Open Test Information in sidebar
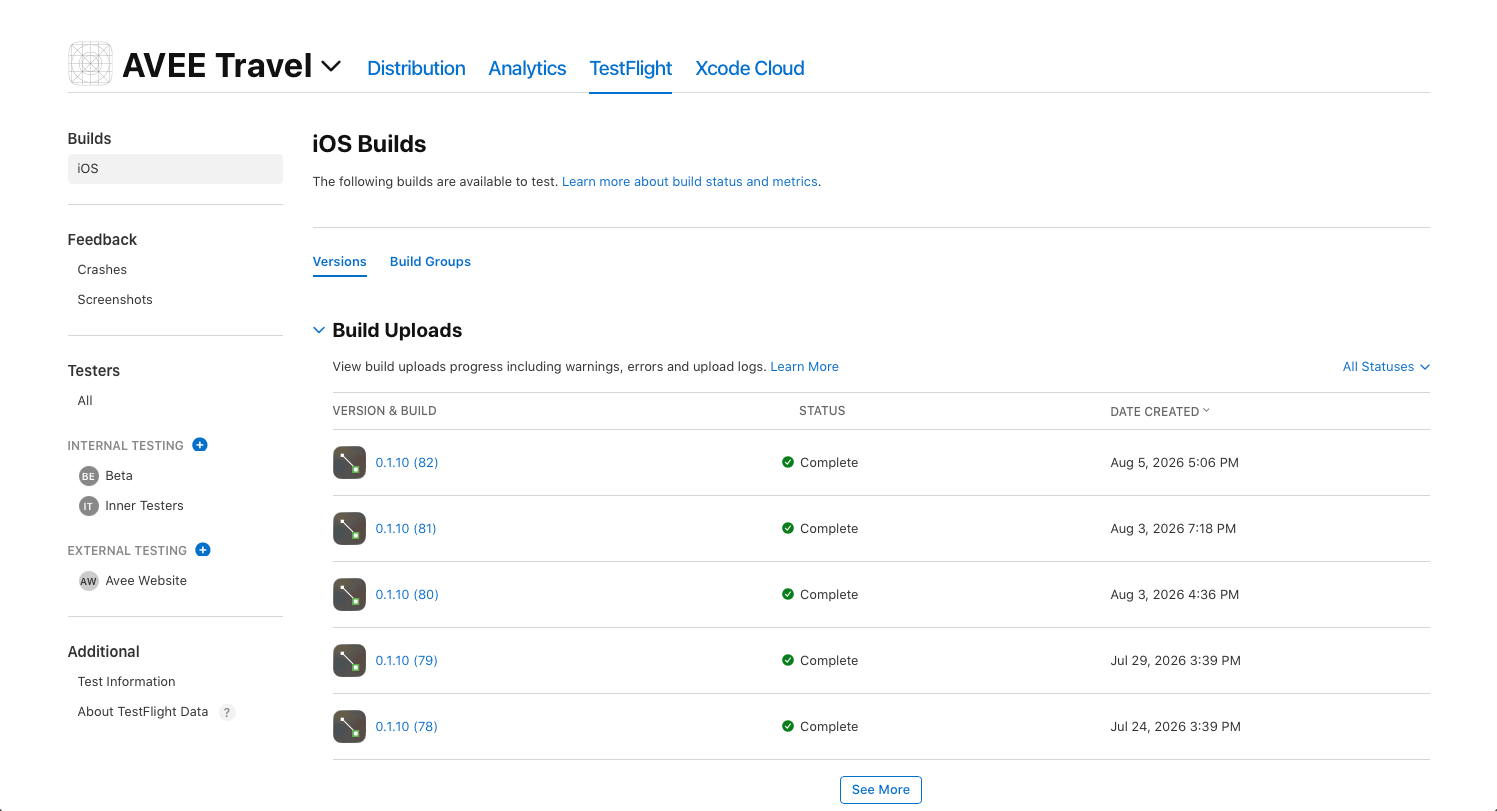The image size is (1497, 811). click(x=126, y=682)
